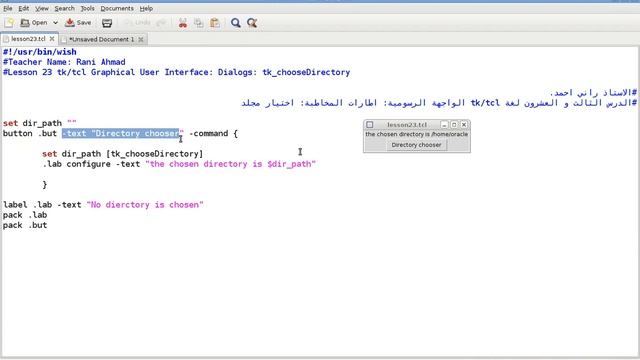Click the set dir_path [tk_chooseDirectory] line
The image size is (640, 360).
(122, 154)
